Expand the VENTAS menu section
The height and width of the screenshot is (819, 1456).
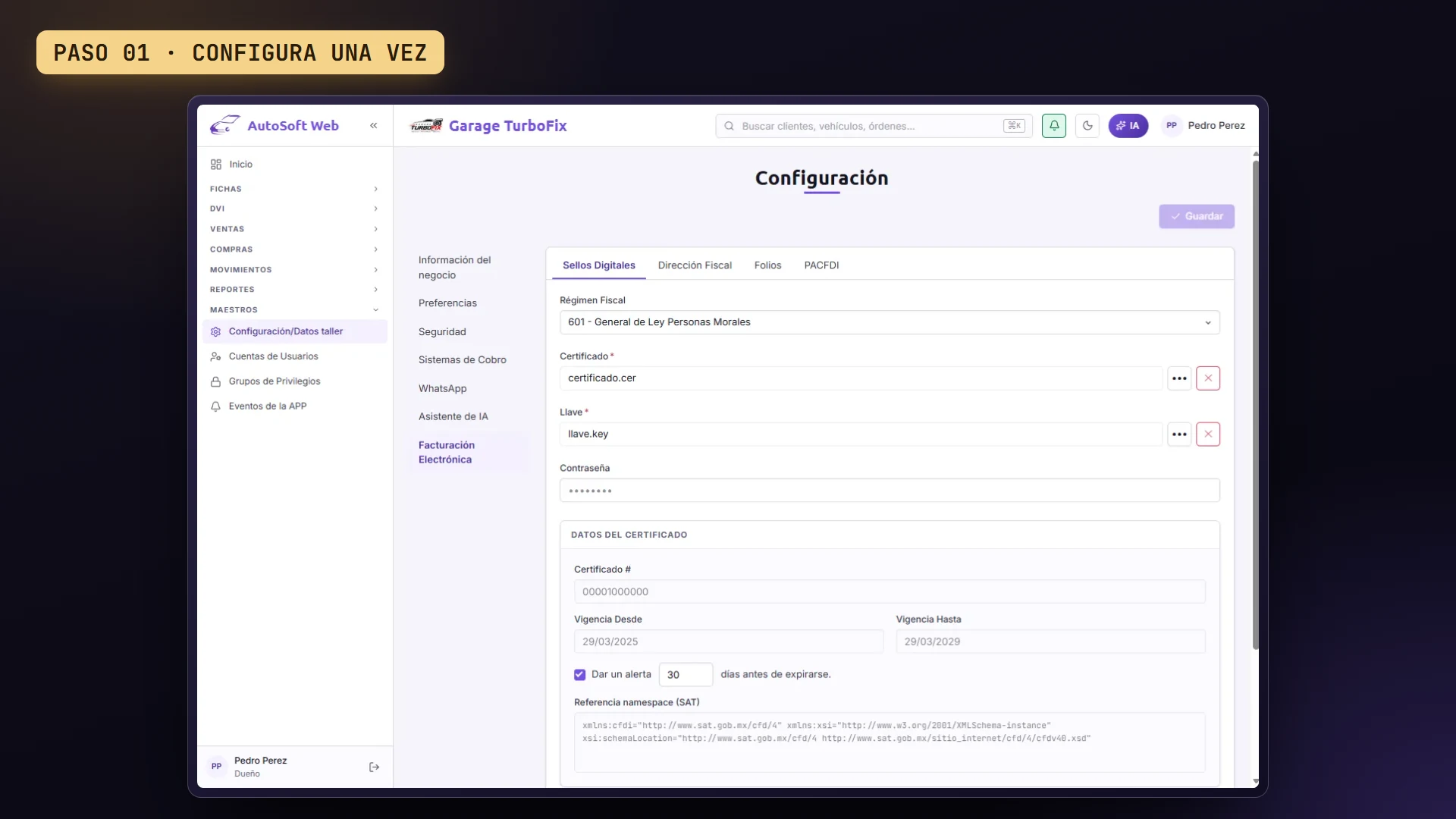coord(295,229)
